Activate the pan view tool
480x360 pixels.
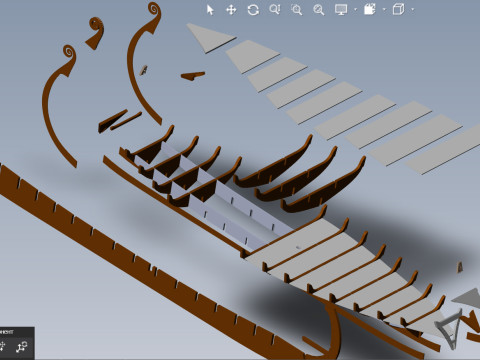(x=231, y=10)
